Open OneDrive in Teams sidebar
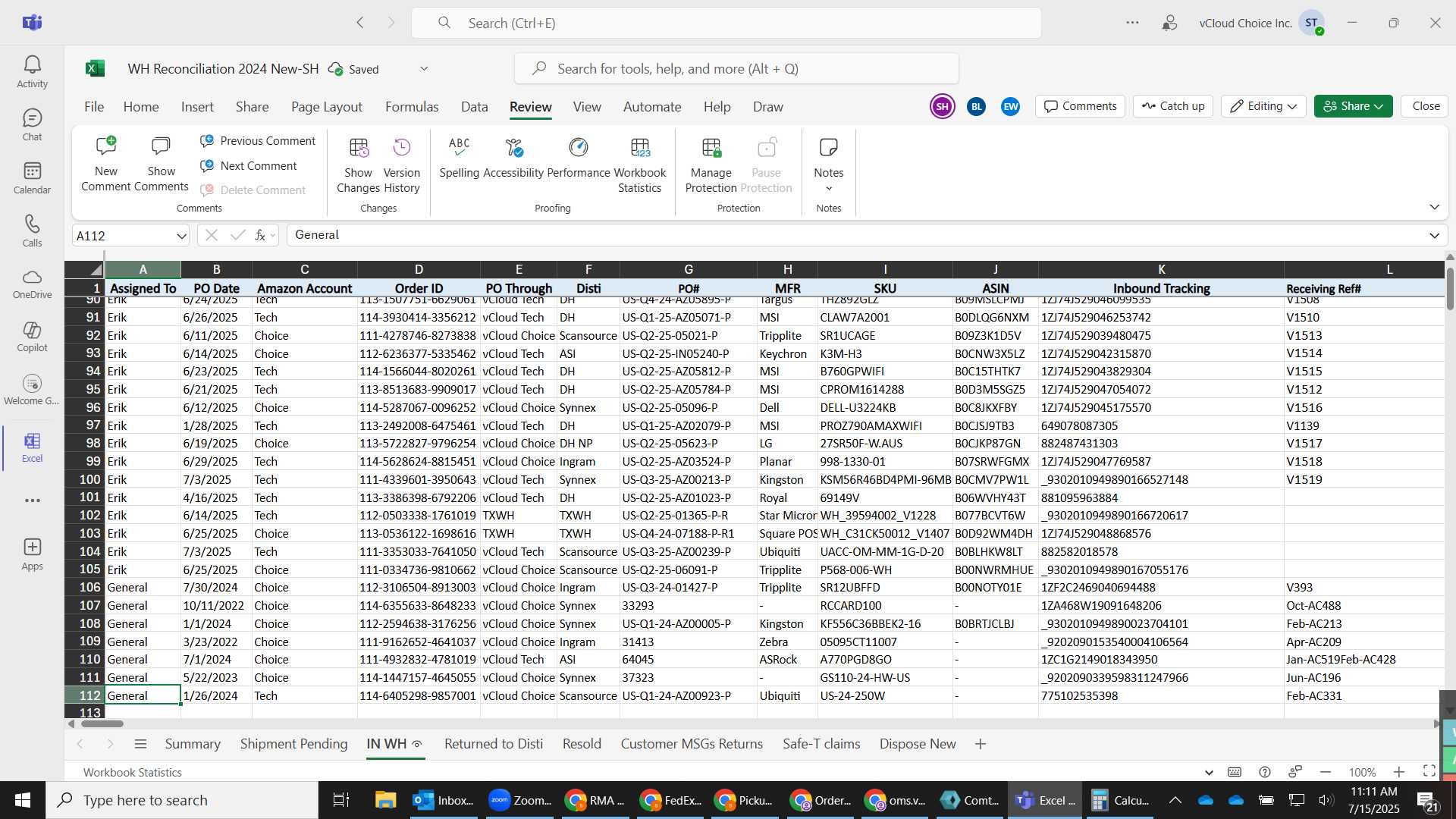The width and height of the screenshot is (1456, 819). (32, 284)
